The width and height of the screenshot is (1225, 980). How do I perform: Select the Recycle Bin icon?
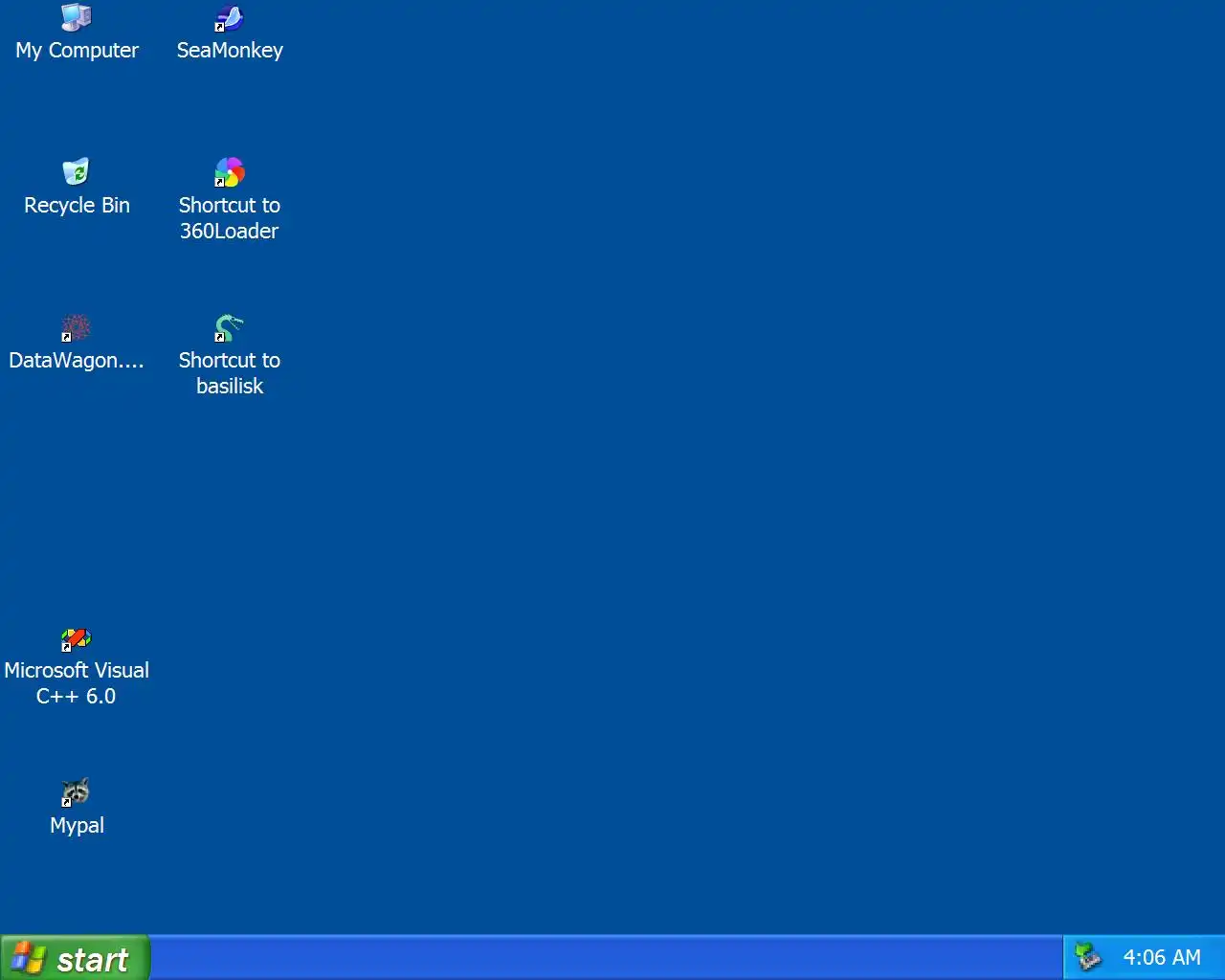click(x=77, y=172)
